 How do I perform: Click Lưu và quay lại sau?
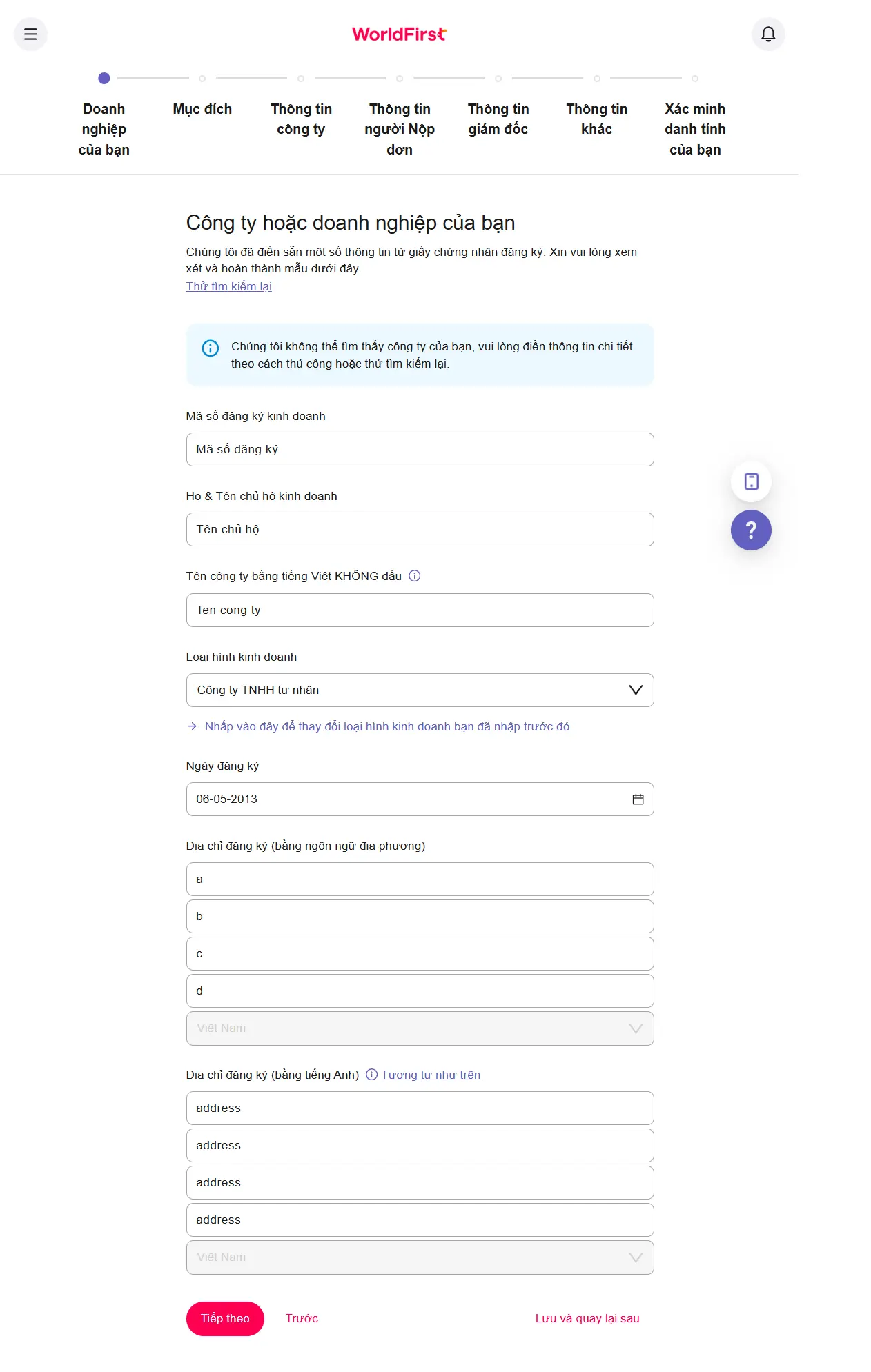point(587,1318)
